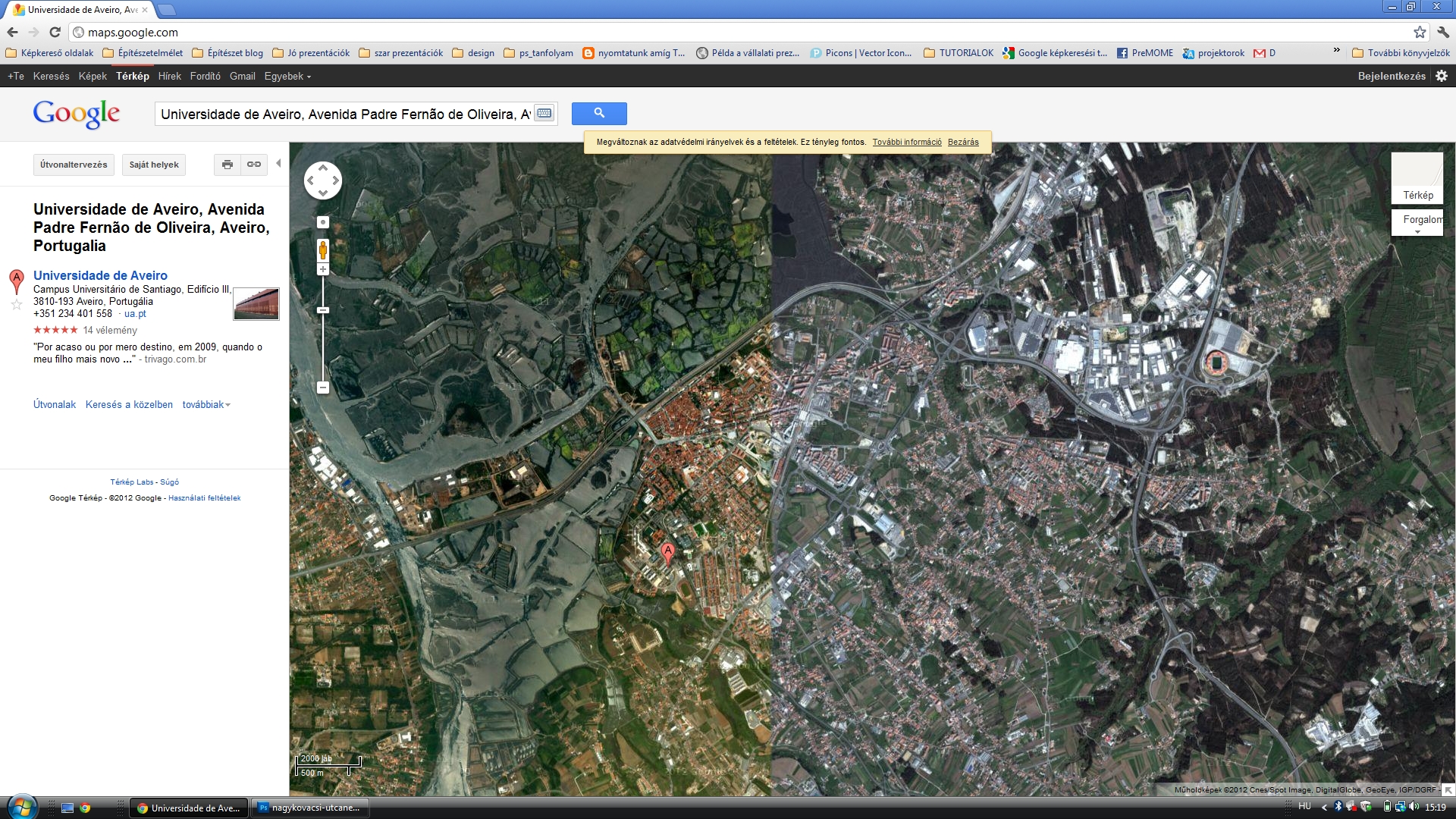Expand hidden system tray icons arrow

1324,807
